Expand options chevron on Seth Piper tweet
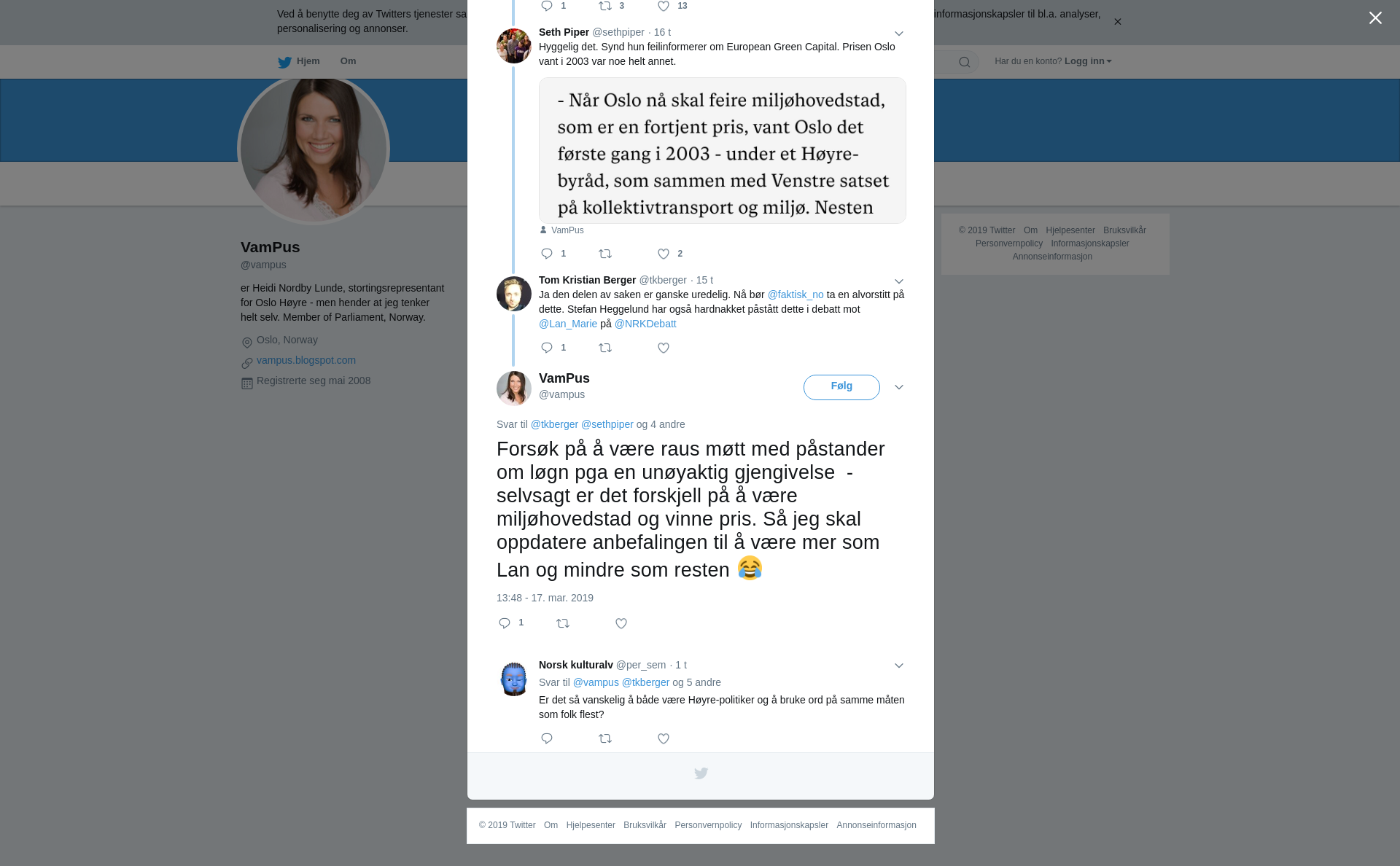This screenshot has height=866, width=1400. (x=899, y=34)
